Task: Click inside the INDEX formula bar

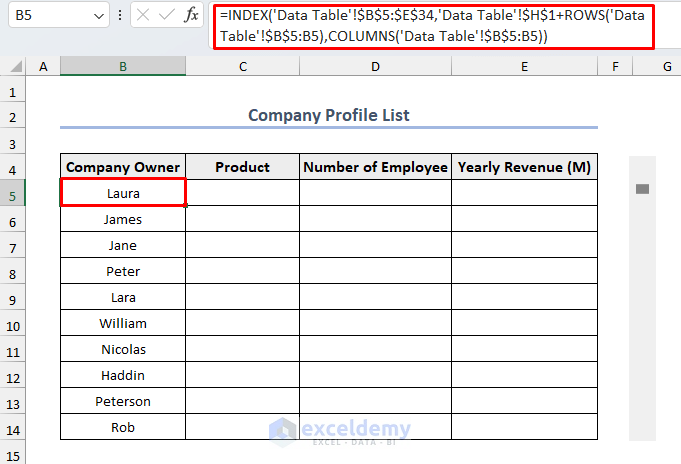Action: point(433,26)
